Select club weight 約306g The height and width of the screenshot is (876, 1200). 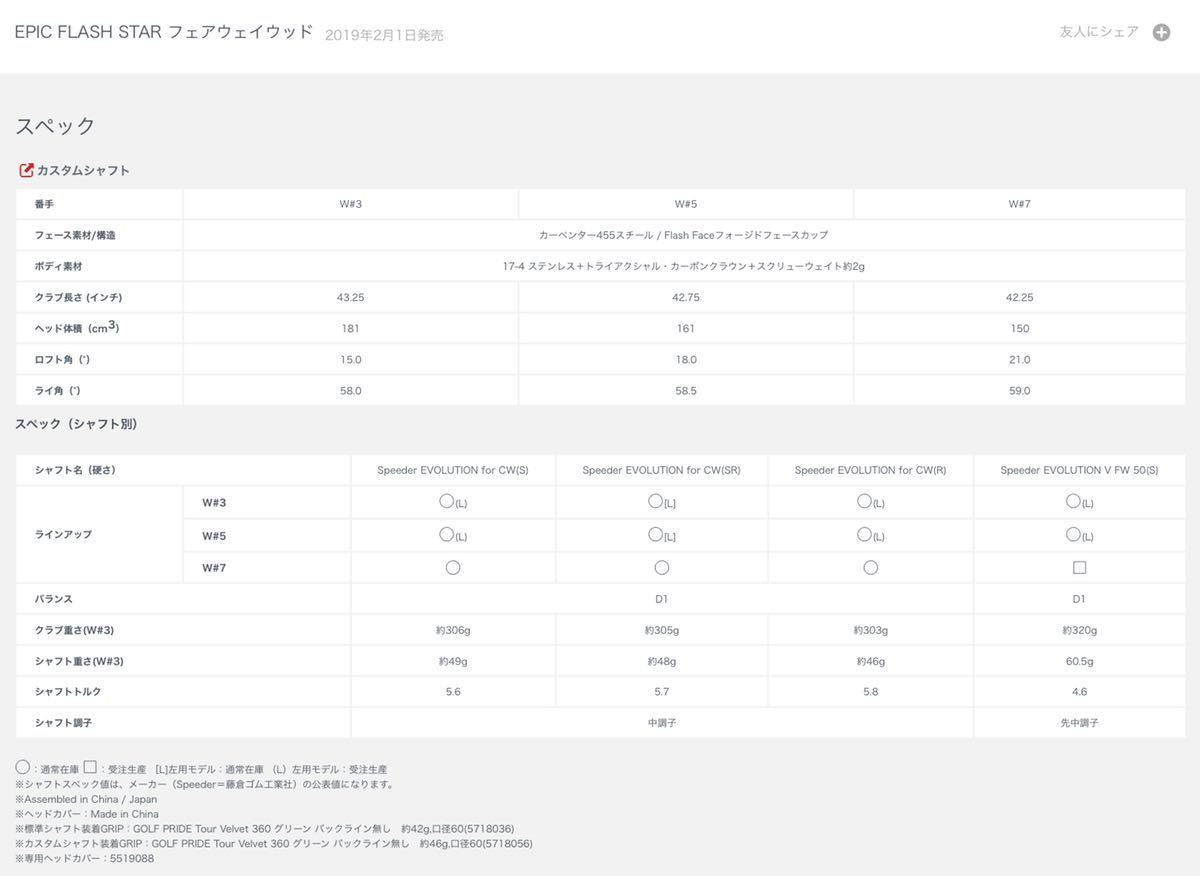[x=453, y=630]
